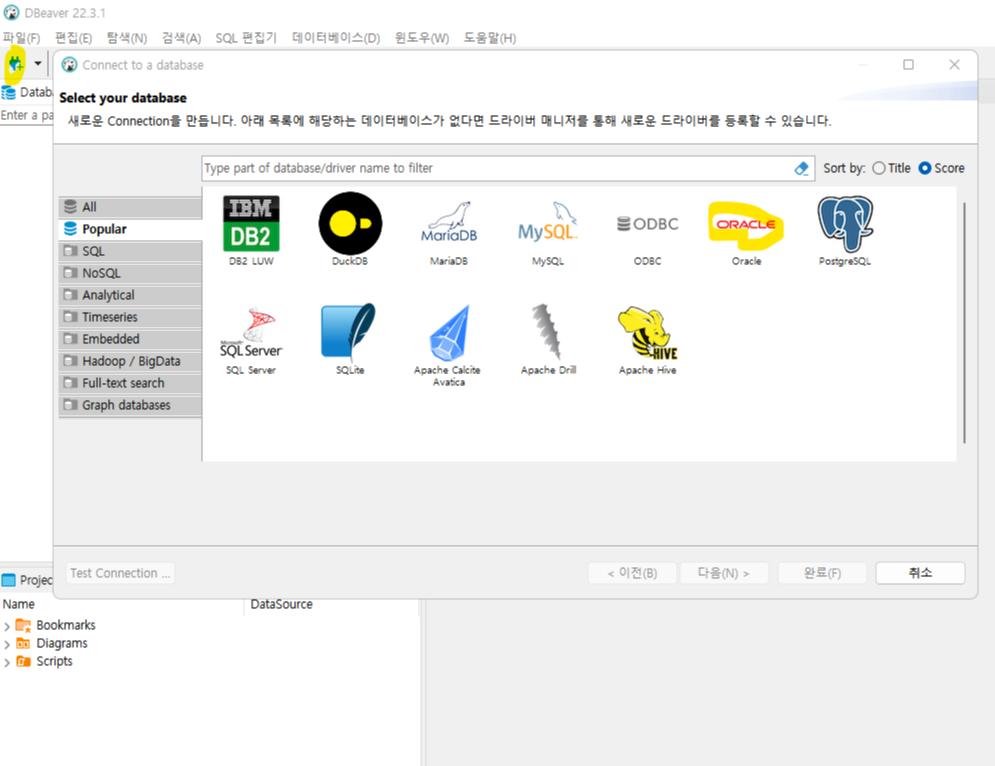Image resolution: width=995 pixels, height=766 pixels.
Task: Click the 완료(F) finish button
Action: [822, 573]
